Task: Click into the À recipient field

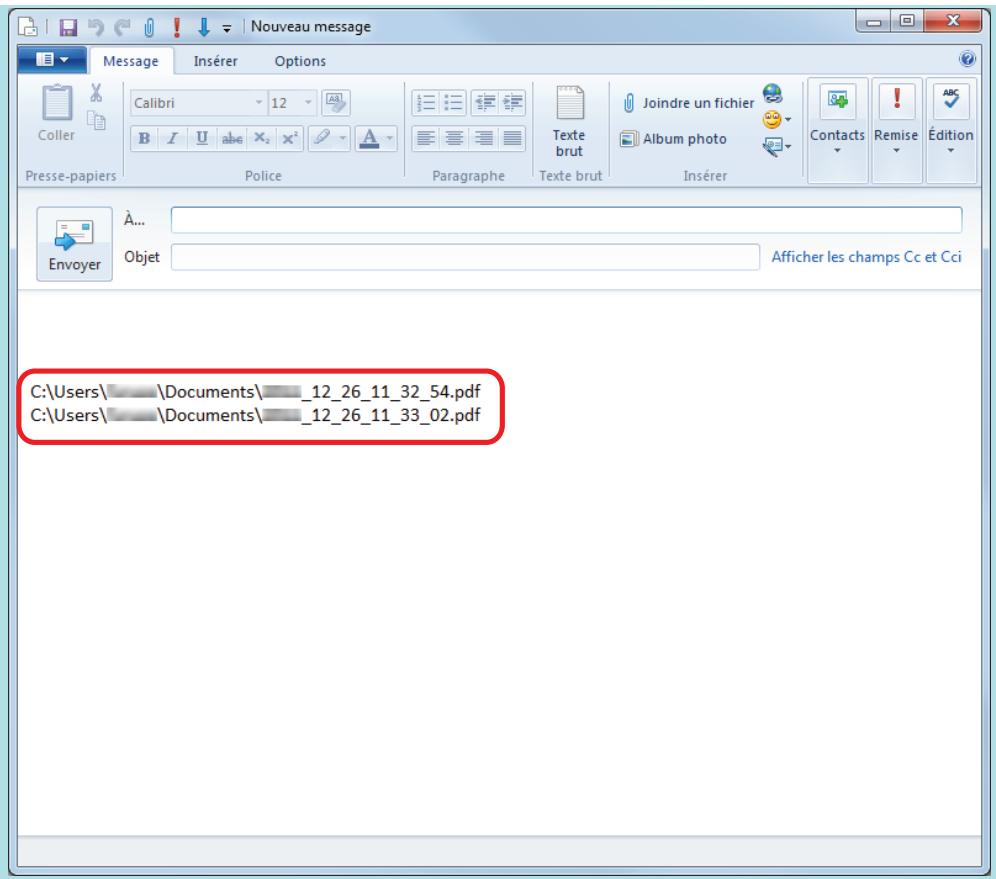Action: point(567,220)
